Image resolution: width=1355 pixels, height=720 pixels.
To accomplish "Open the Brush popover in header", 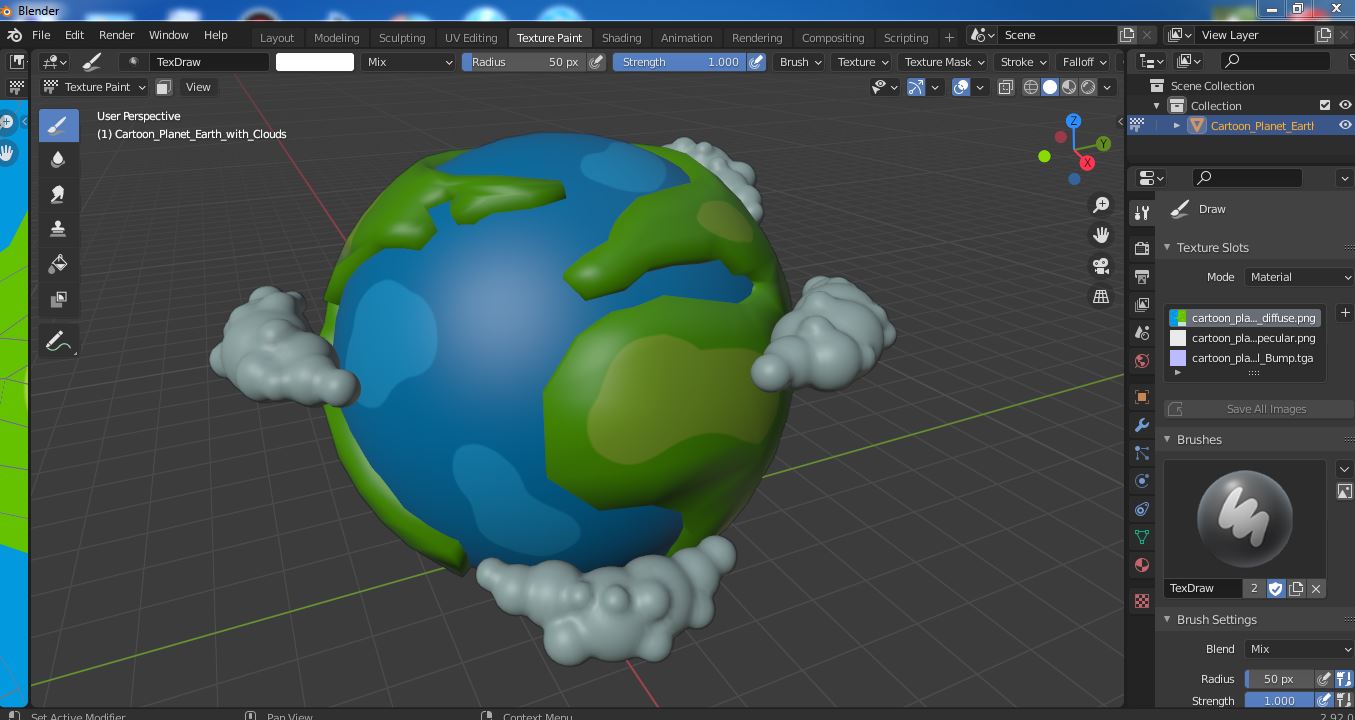I will (x=800, y=62).
